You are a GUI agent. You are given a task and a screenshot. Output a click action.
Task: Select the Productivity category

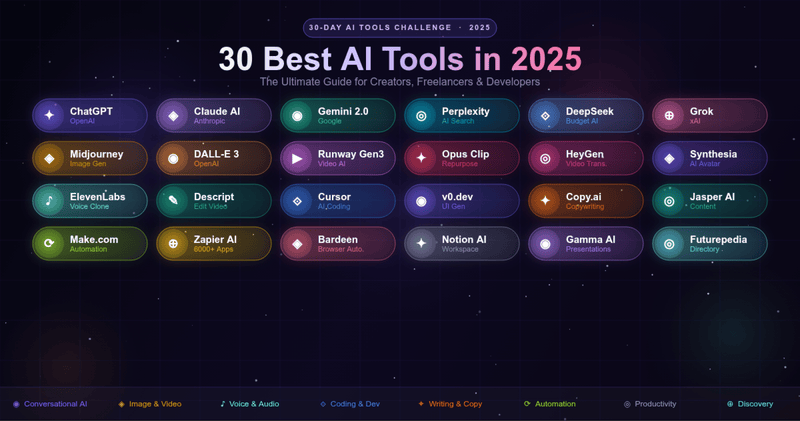(650, 404)
